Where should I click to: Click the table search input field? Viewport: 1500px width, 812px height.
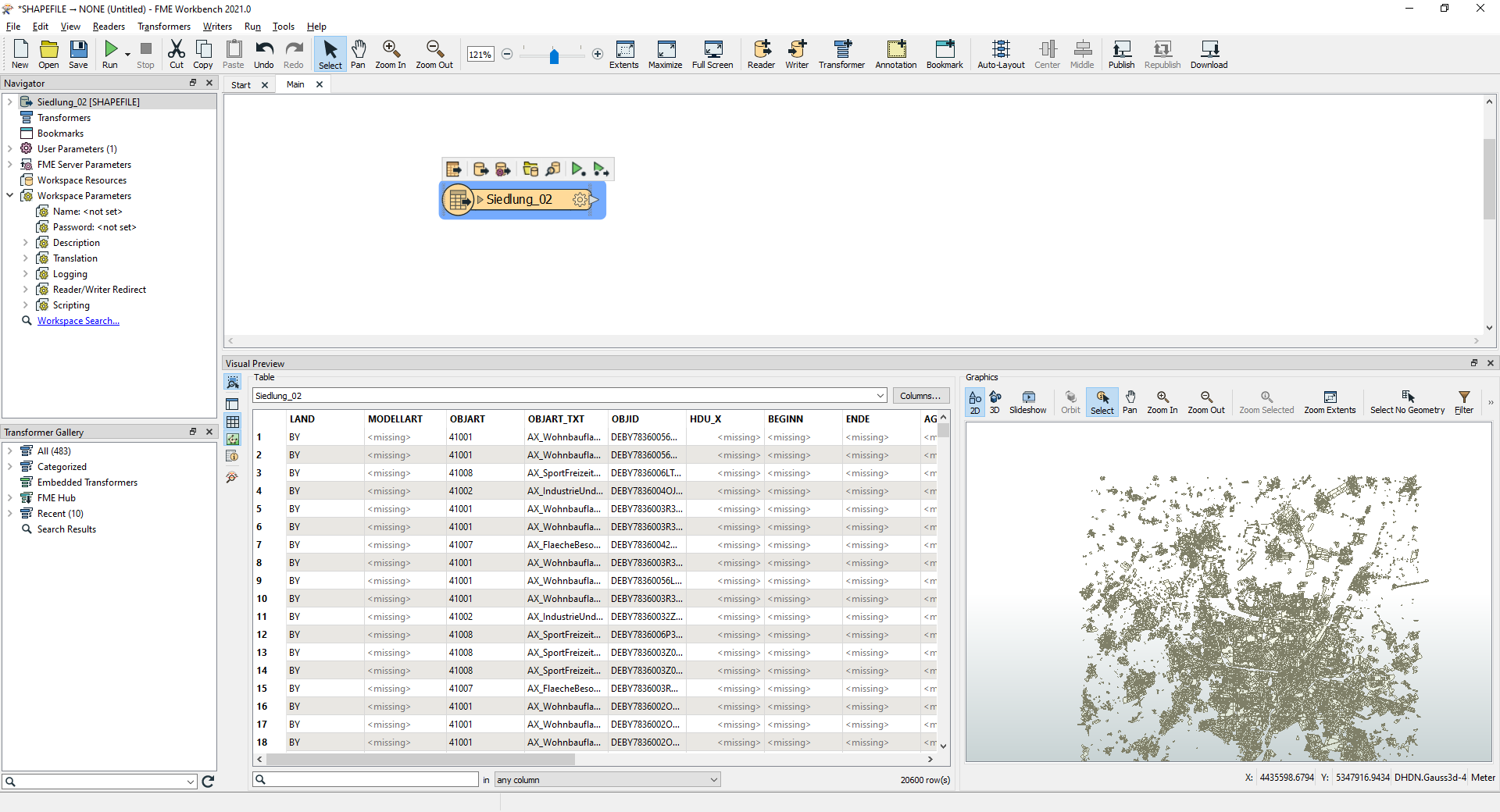coord(366,779)
